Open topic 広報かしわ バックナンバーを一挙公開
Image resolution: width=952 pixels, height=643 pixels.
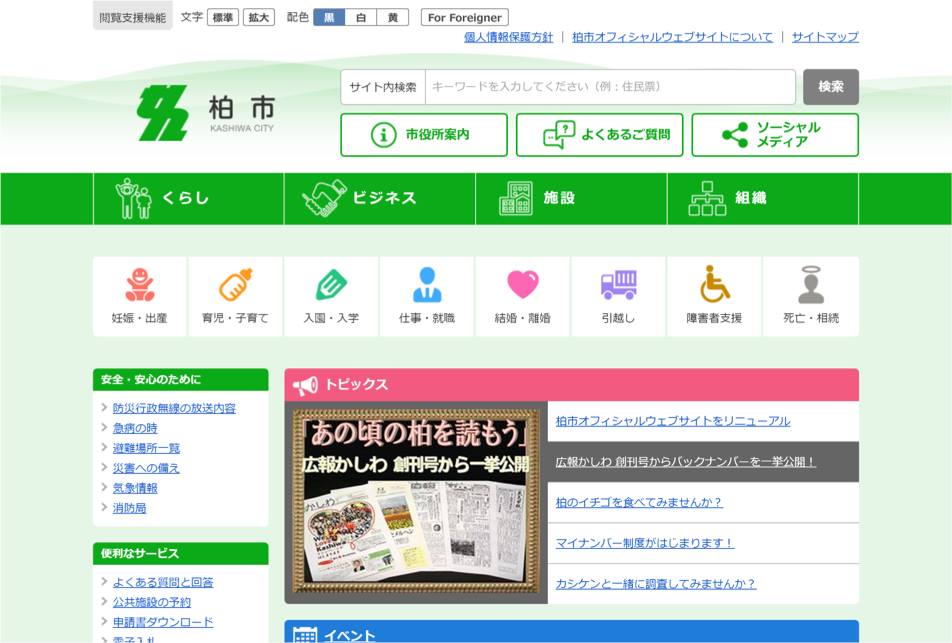(x=685, y=462)
